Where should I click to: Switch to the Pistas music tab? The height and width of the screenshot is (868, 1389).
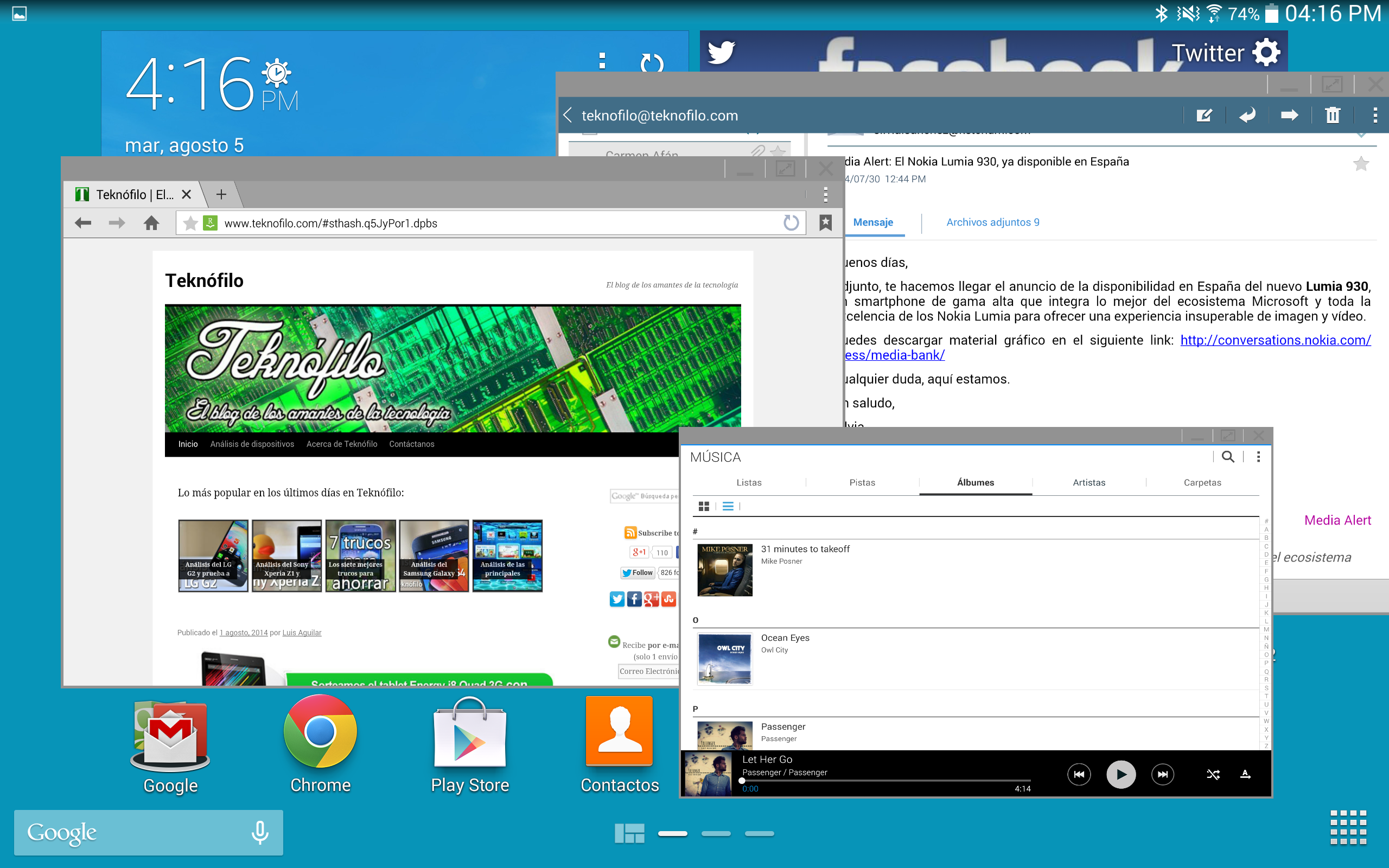pyautogui.click(x=862, y=482)
